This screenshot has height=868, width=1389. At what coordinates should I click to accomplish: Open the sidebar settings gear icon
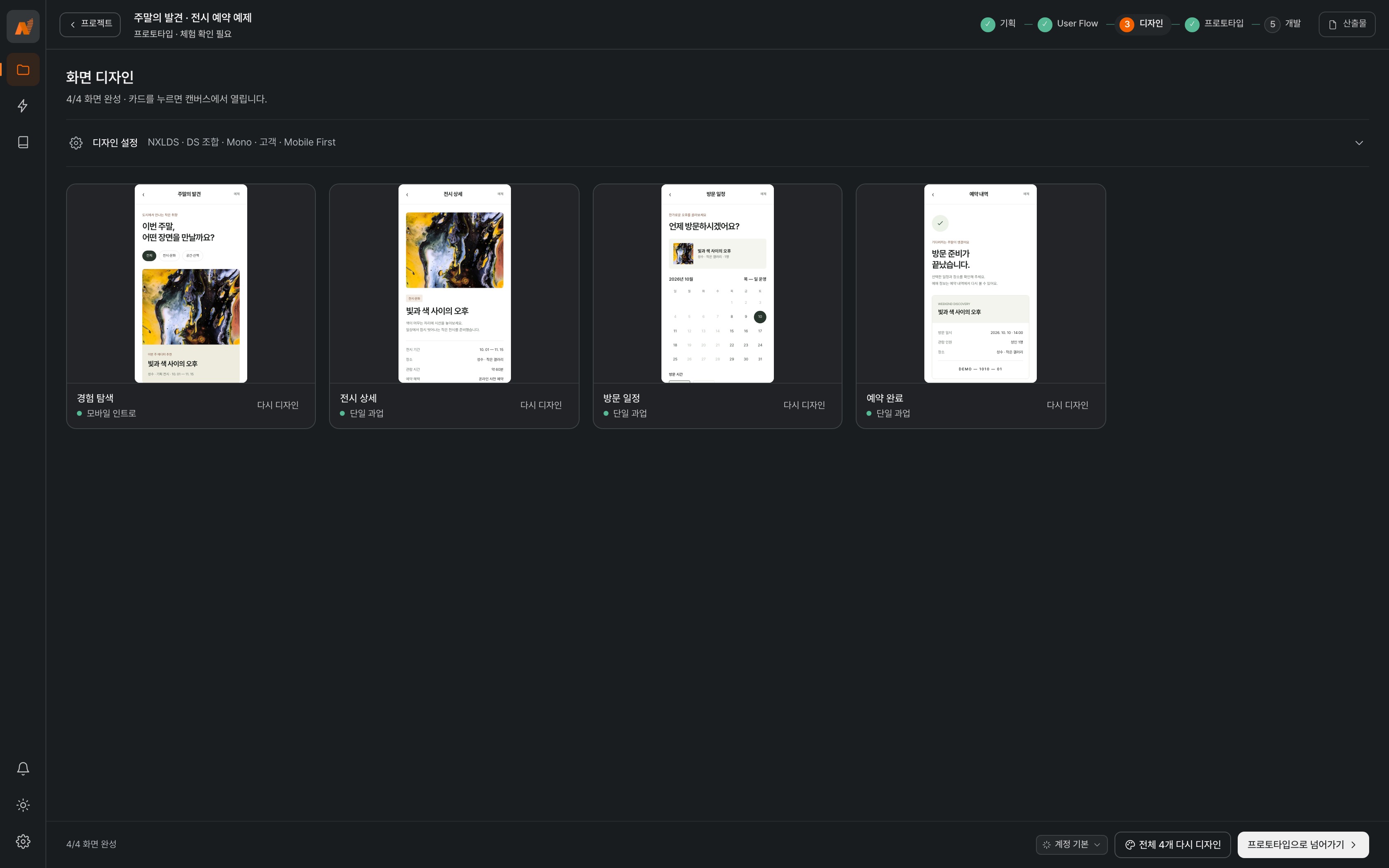click(x=23, y=841)
